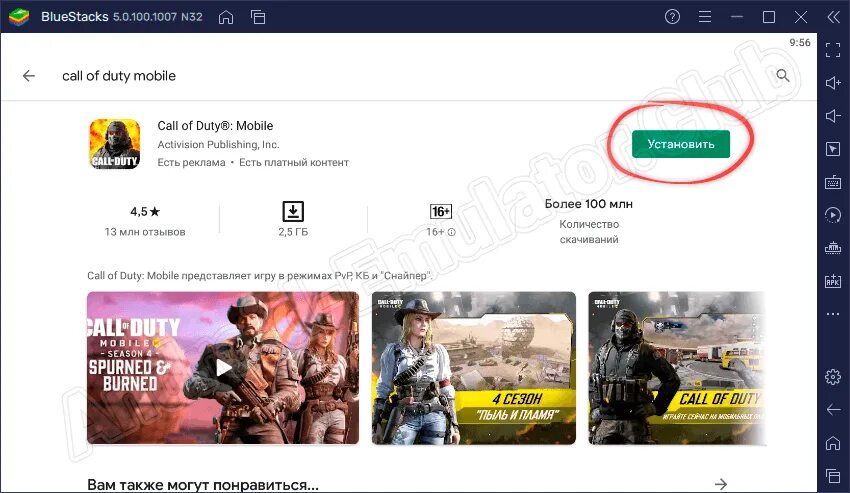Click the 16+ rating info icon
Viewport: 850px width, 493px height.
(452, 232)
